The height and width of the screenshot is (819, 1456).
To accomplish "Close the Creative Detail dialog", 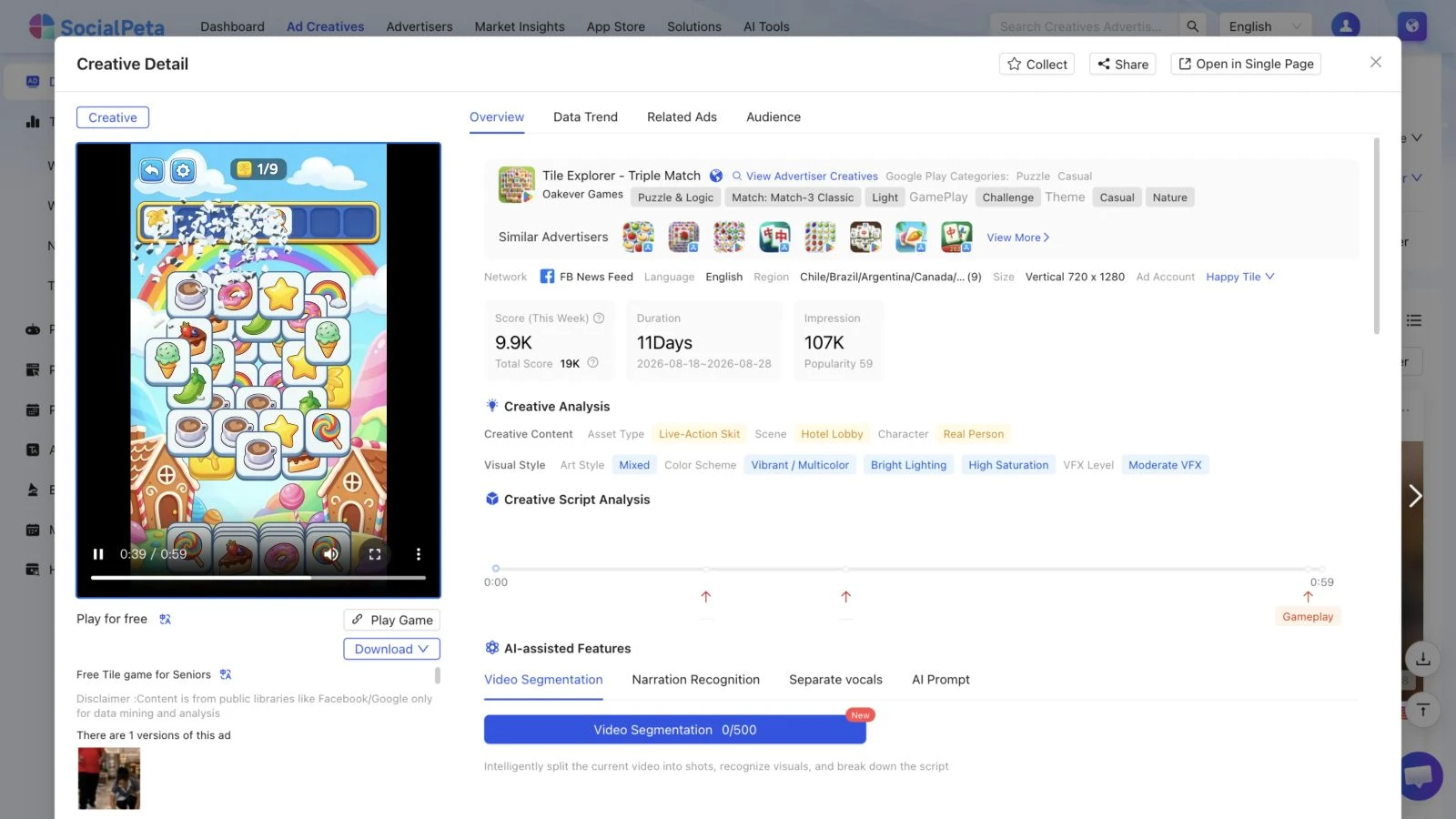I will (x=1376, y=62).
